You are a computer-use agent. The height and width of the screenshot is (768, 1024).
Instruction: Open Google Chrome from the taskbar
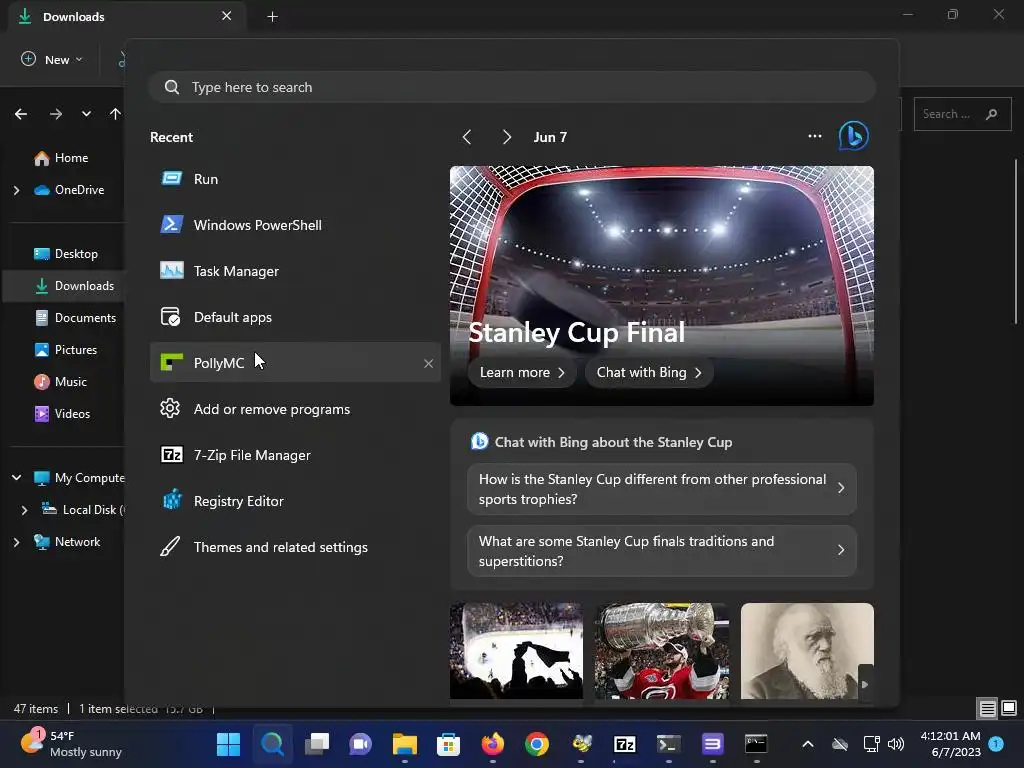(537, 744)
